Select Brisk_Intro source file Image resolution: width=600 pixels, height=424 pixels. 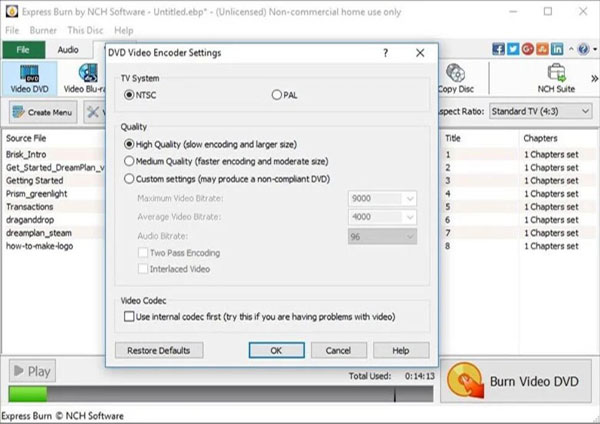point(26,154)
